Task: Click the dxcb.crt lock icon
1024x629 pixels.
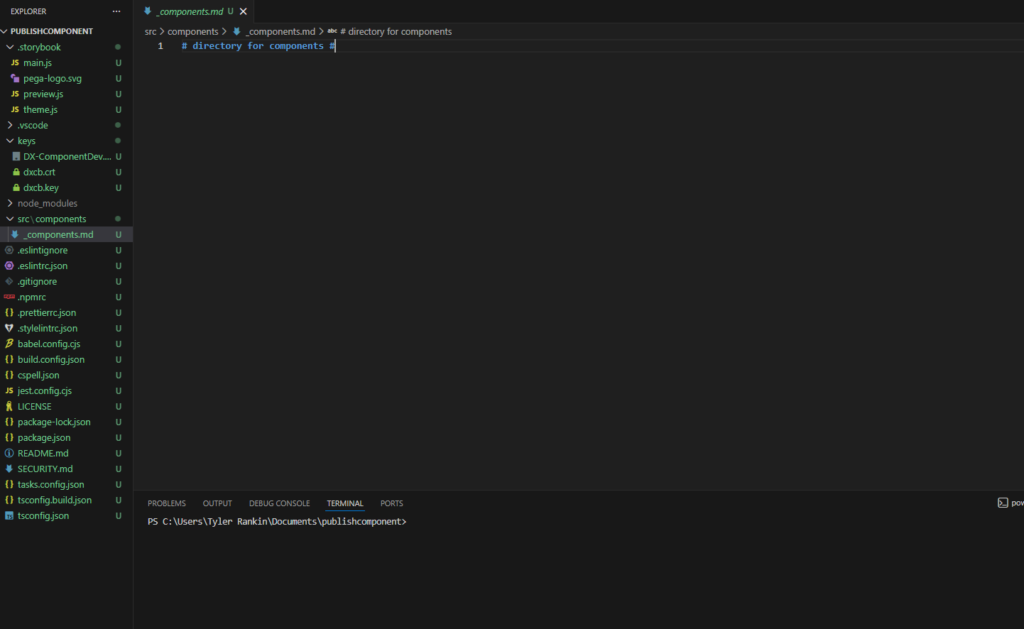Action: pyautogui.click(x=15, y=172)
